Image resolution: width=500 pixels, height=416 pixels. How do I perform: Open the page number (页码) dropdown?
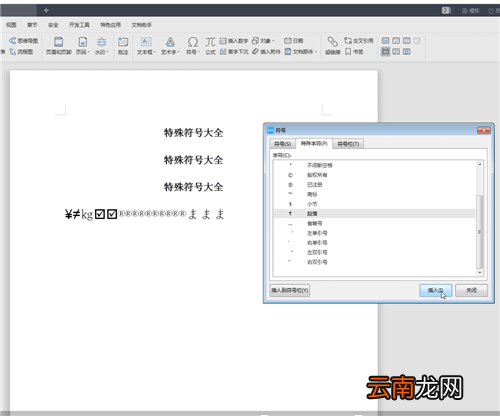[x=83, y=46]
